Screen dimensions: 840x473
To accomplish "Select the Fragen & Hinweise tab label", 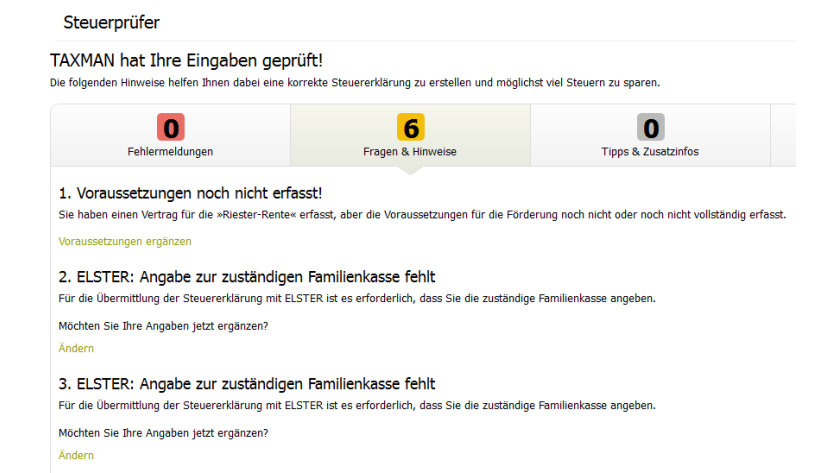I will point(410,151).
